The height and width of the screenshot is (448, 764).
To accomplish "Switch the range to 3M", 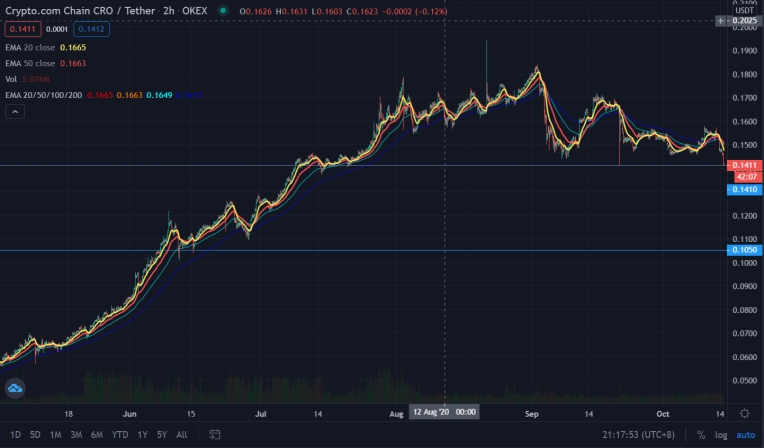I will [x=76, y=434].
